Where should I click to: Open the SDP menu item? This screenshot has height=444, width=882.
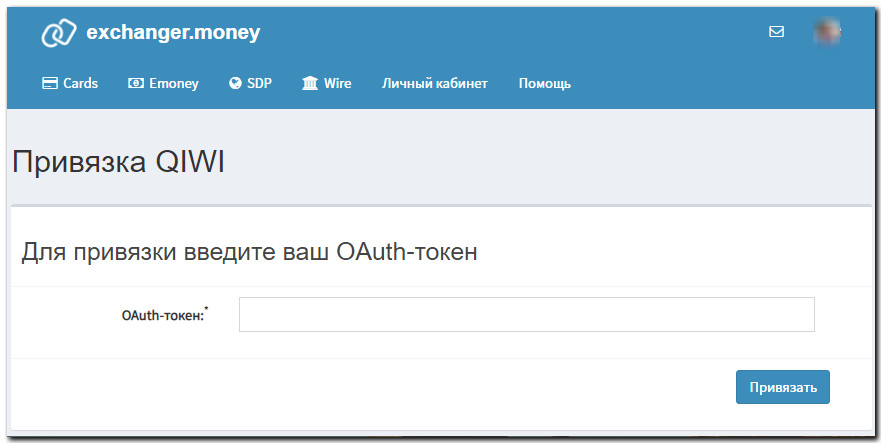click(250, 83)
